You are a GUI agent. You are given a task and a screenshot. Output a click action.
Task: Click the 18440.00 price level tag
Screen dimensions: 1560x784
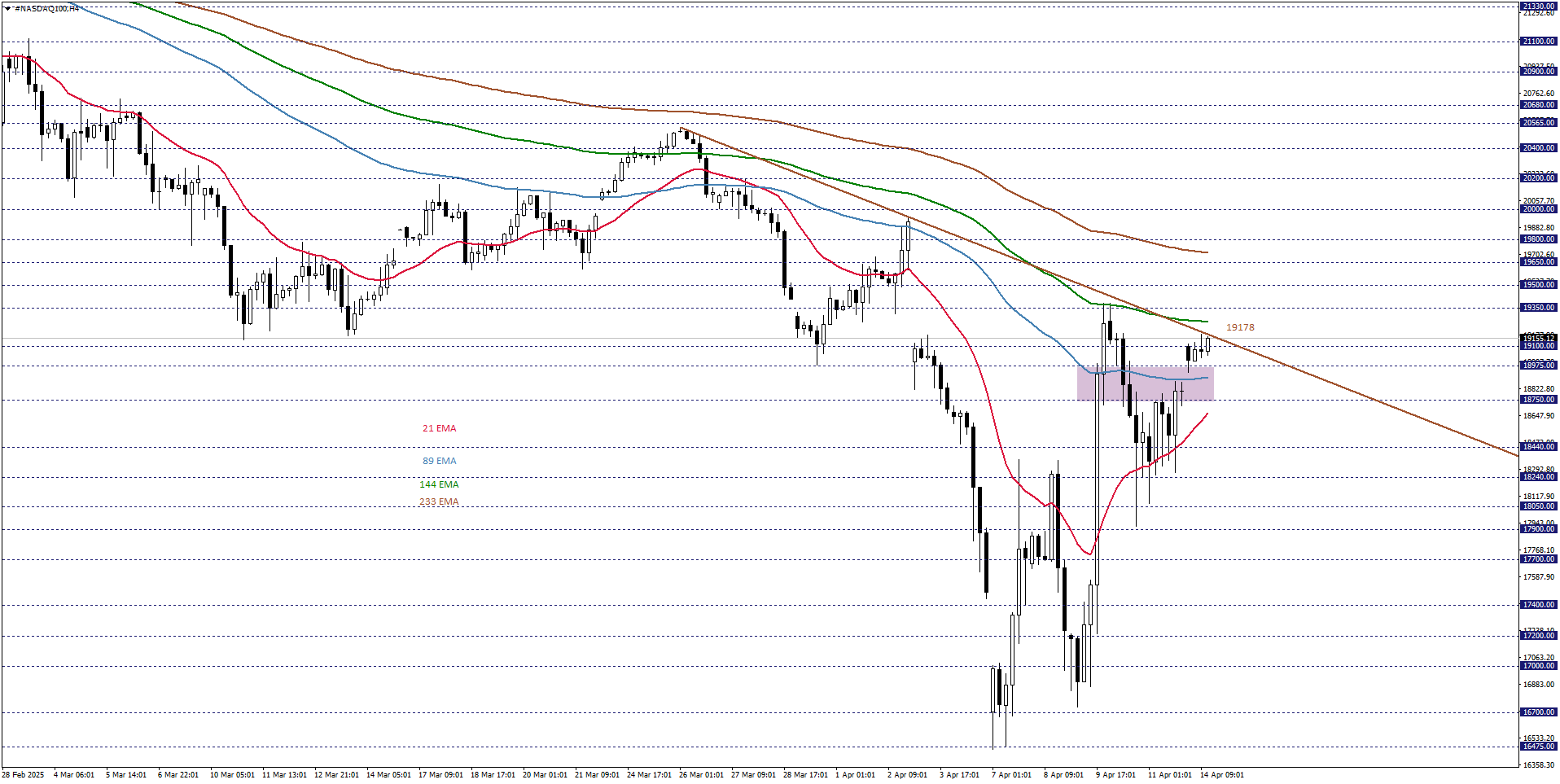click(1539, 447)
